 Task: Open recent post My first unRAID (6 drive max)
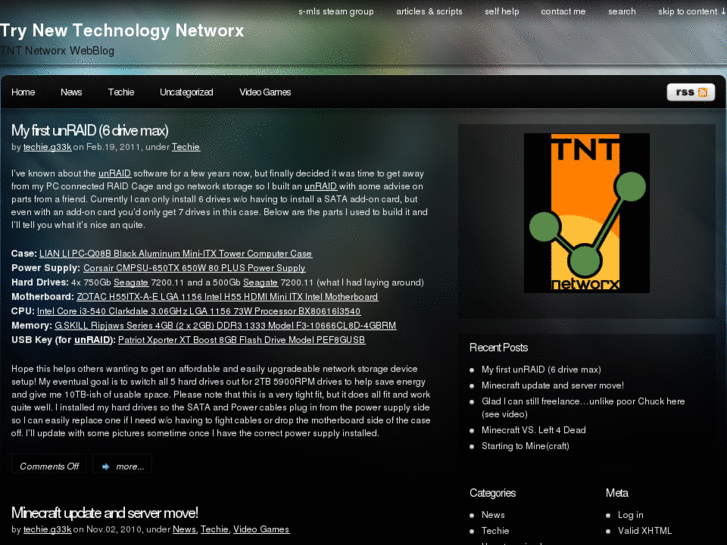541,370
